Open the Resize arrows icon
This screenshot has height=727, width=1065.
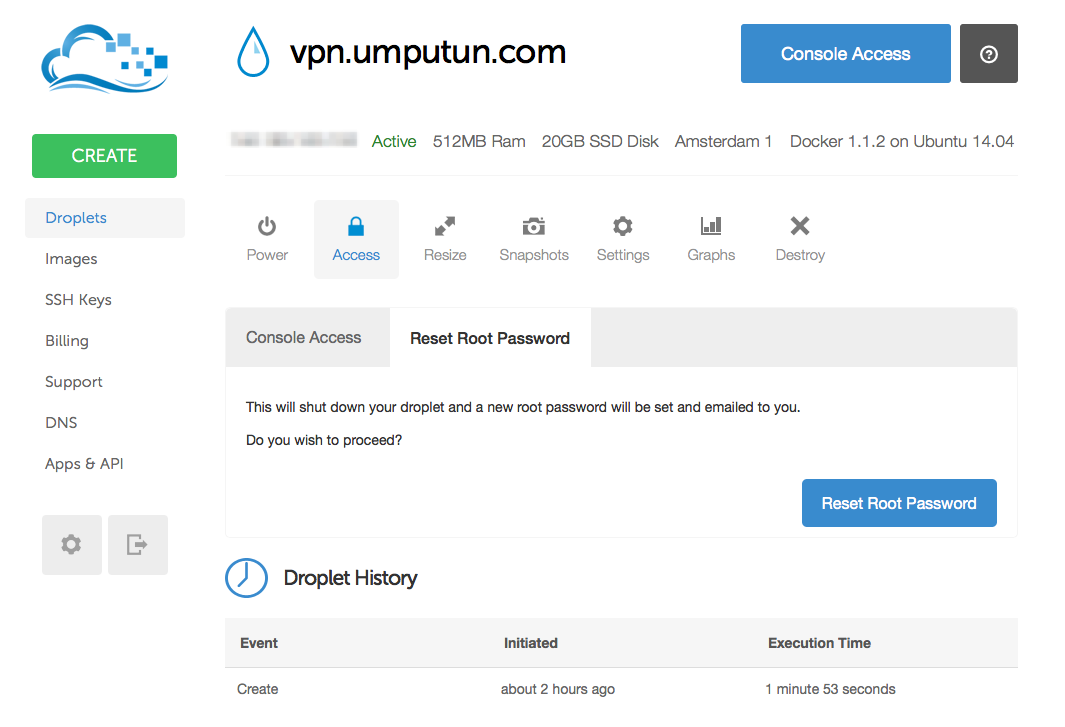tap(445, 227)
